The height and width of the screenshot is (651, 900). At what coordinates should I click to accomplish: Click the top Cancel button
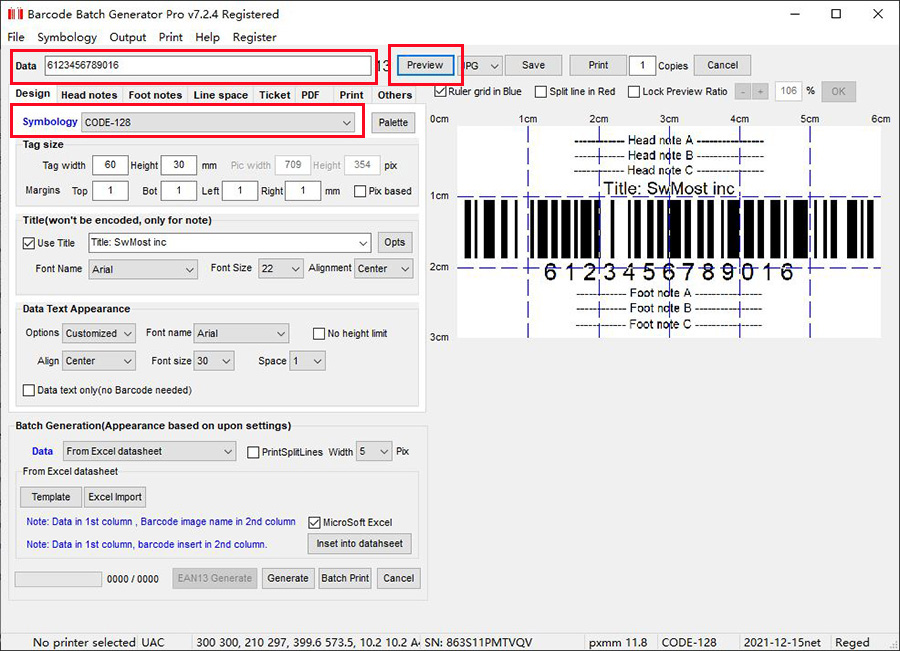coord(722,65)
